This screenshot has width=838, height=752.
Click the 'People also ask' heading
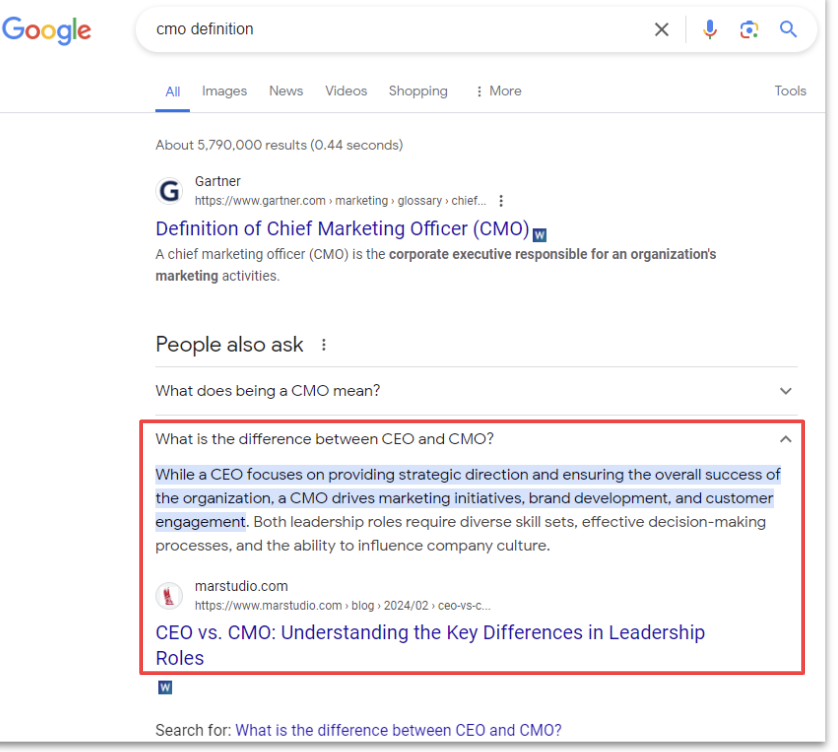pyautogui.click(x=229, y=345)
